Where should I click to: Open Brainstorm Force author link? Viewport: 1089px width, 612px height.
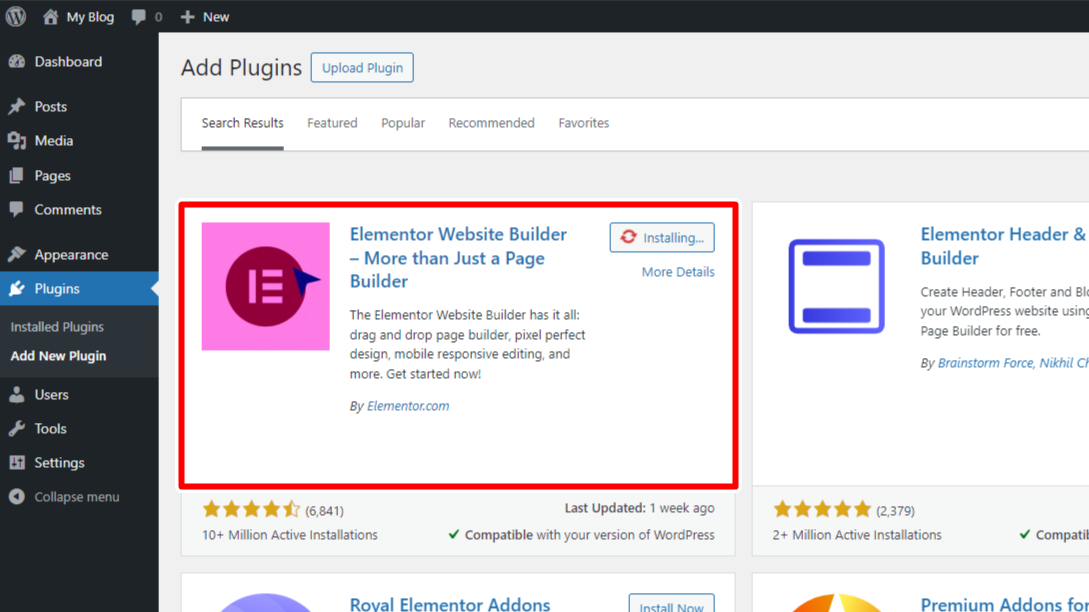[985, 363]
